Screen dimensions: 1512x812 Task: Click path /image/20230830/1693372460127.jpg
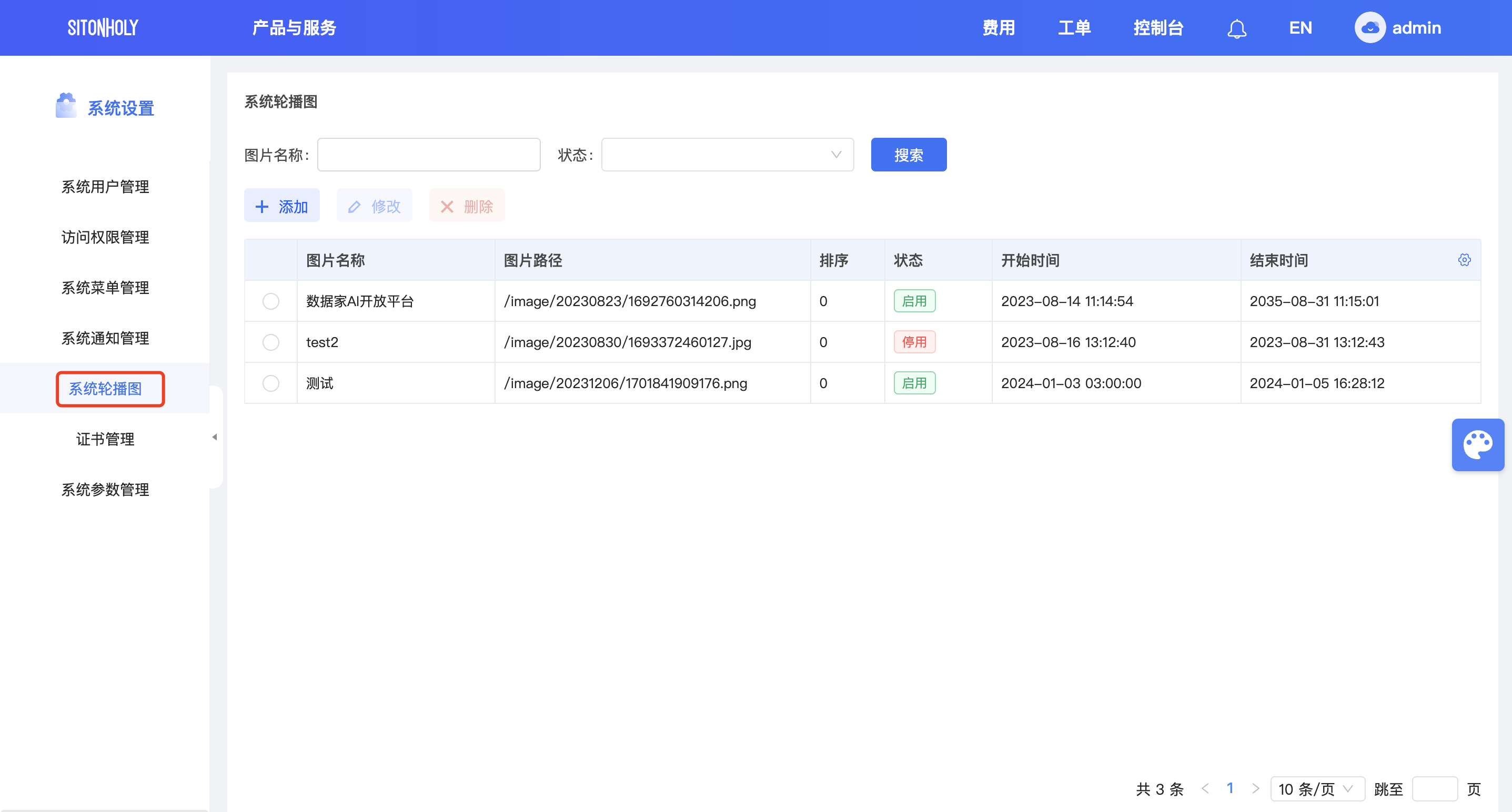[x=628, y=342]
